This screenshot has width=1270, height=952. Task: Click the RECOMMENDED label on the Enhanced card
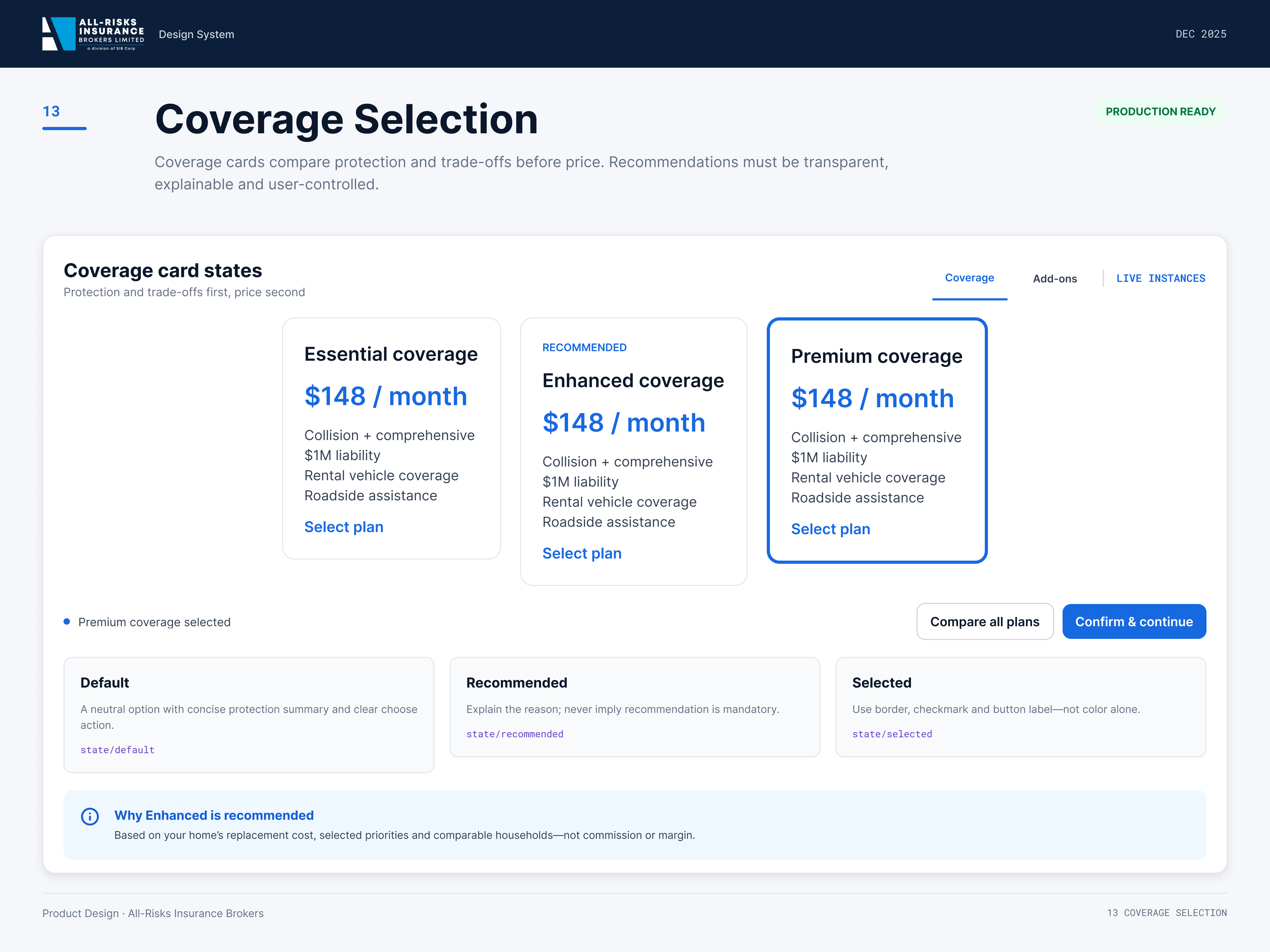pos(584,348)
